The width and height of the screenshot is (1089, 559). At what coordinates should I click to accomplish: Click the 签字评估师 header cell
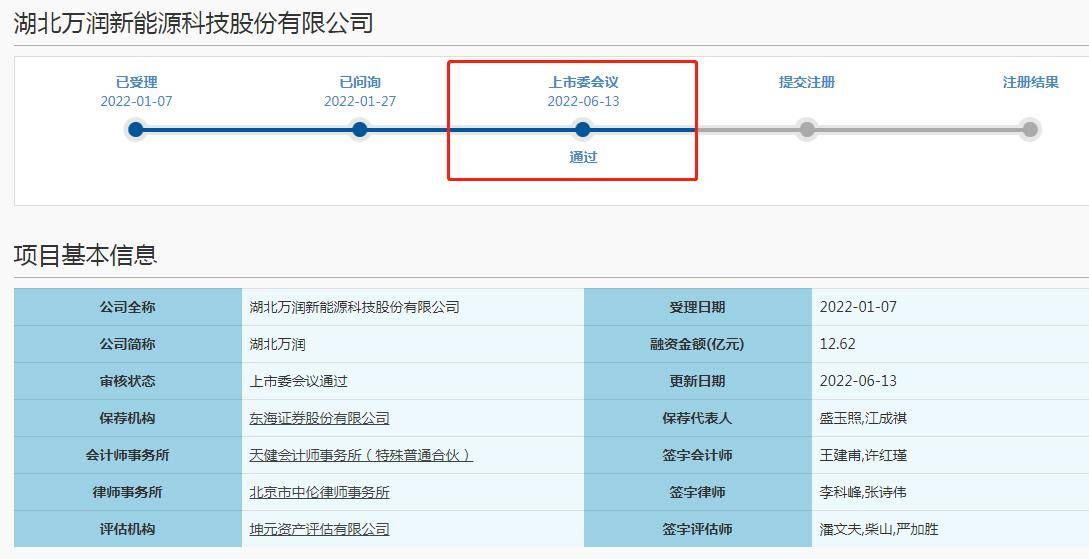(698, 528)
